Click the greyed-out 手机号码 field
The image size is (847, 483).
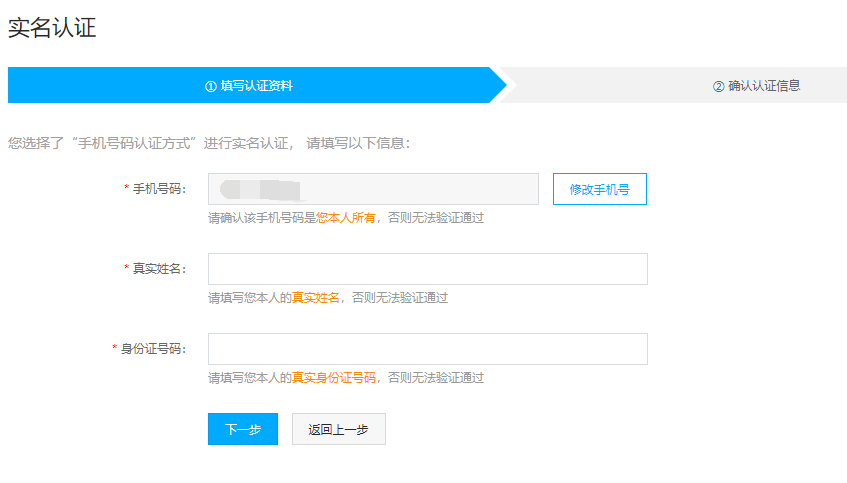pyautogui.click(x=373, y=189)
